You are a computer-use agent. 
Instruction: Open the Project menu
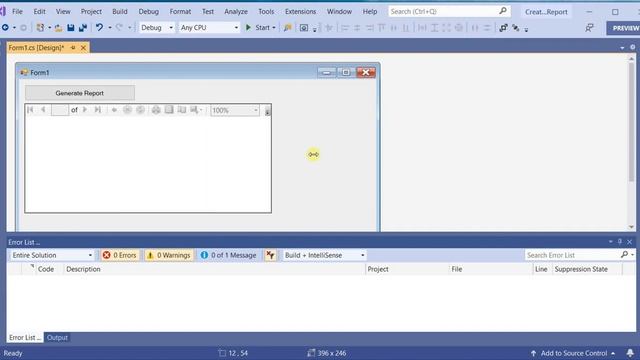[91, 11]
